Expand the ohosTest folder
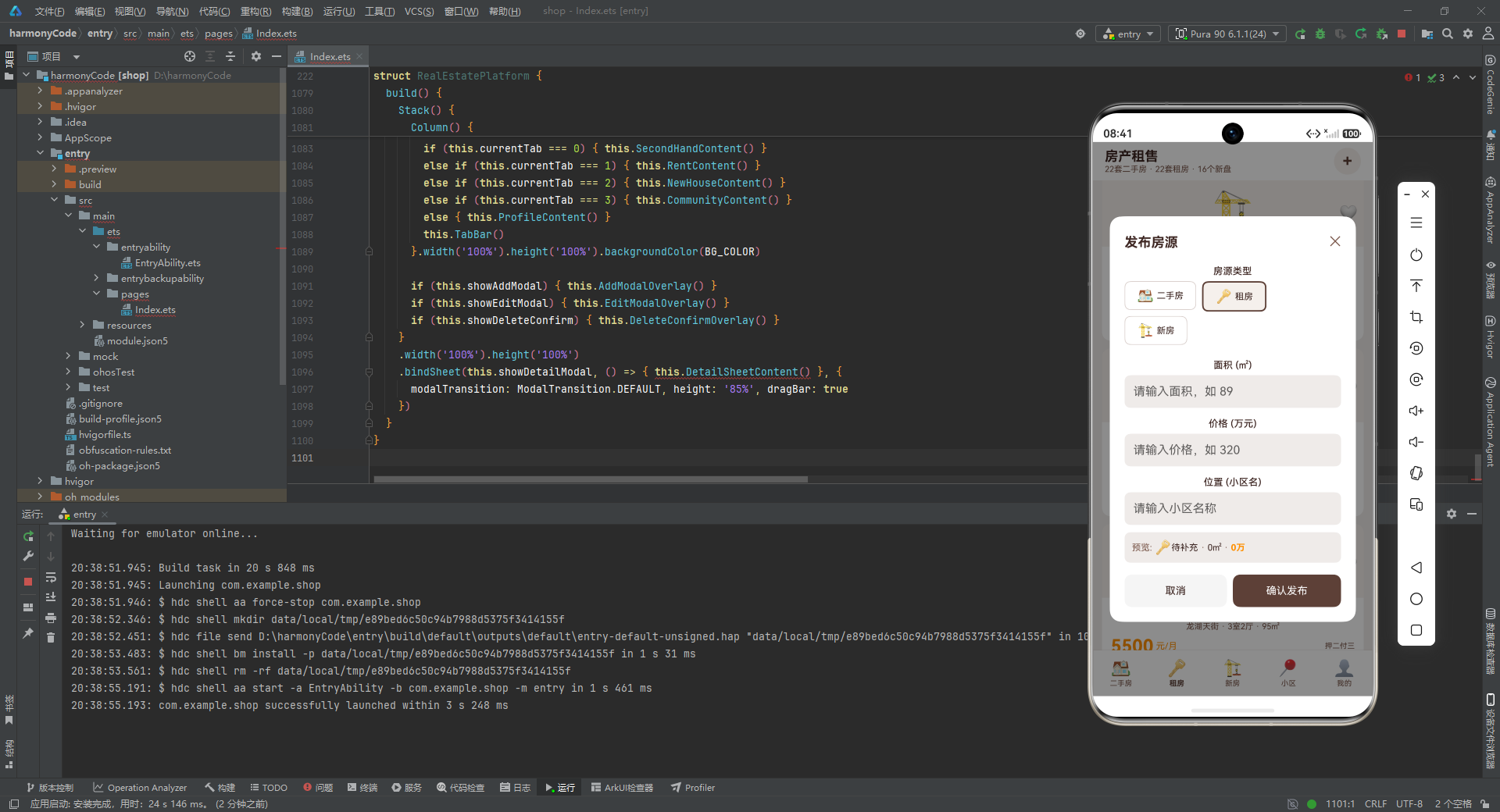The height and width of the screenshot is (812, 1500). point(68,372)
